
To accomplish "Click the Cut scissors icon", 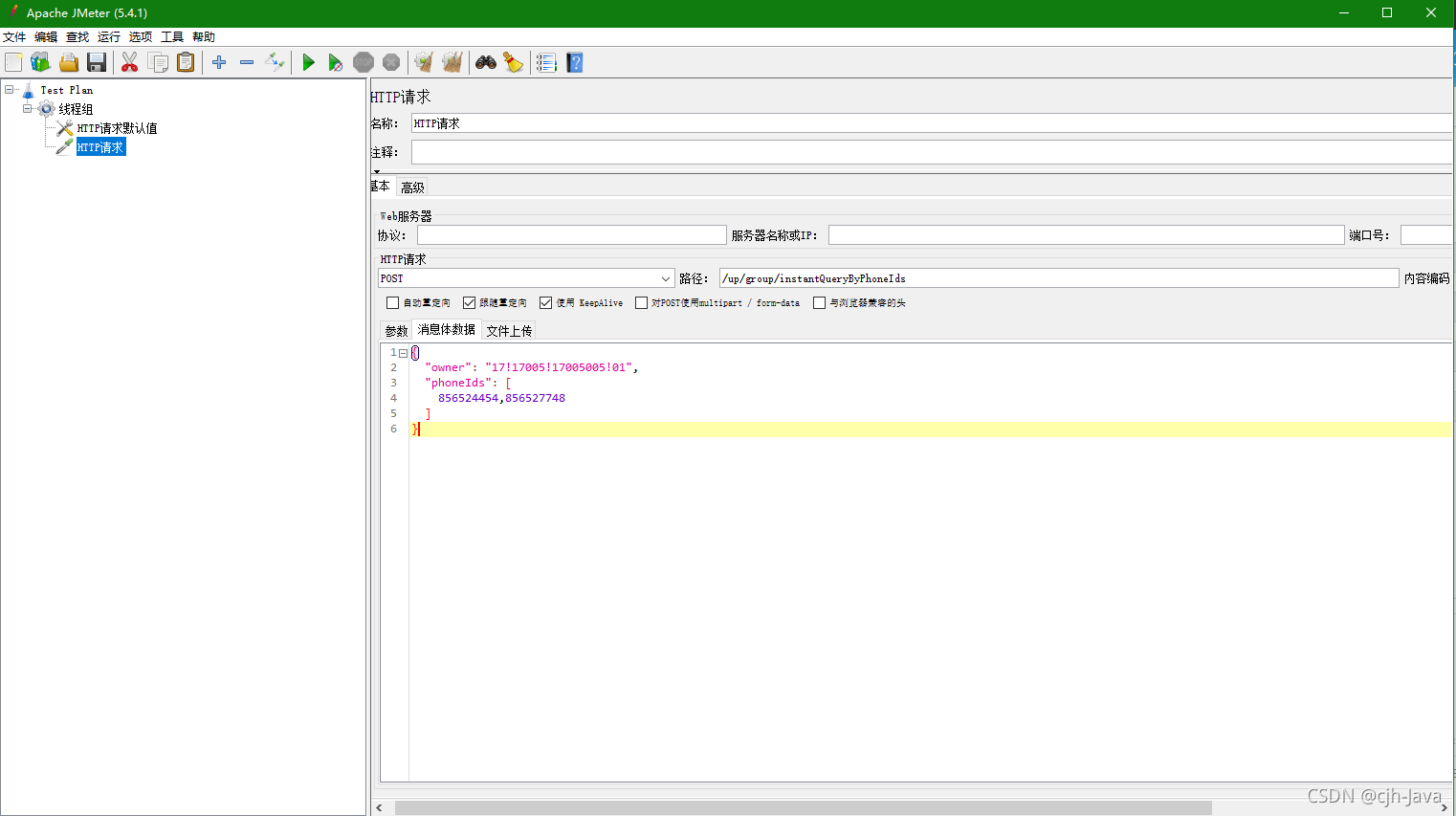I will 129,62.
